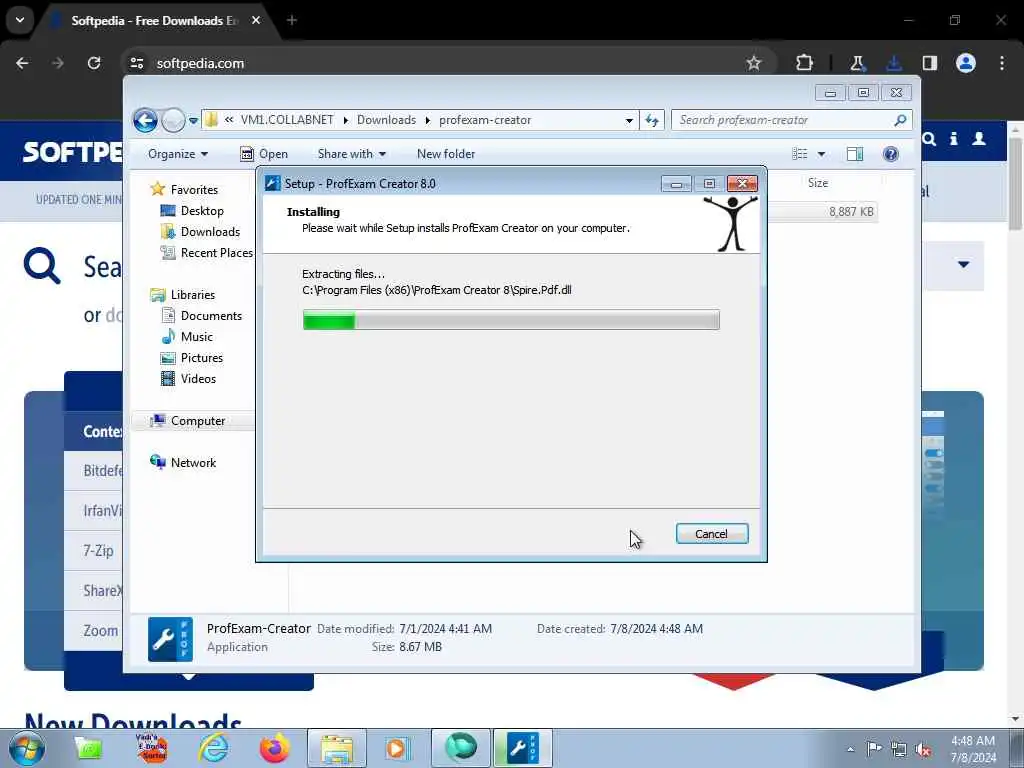Open Chrome profile avatar

coord(966,63)
